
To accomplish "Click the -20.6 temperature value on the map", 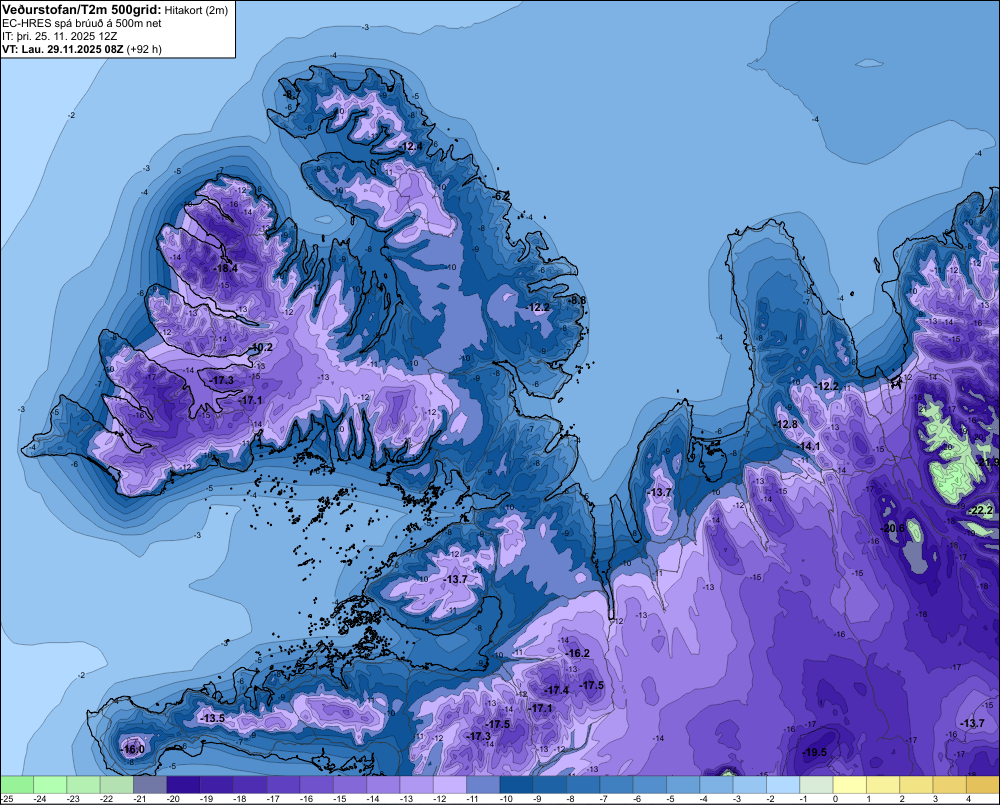I will coord(892,529).
